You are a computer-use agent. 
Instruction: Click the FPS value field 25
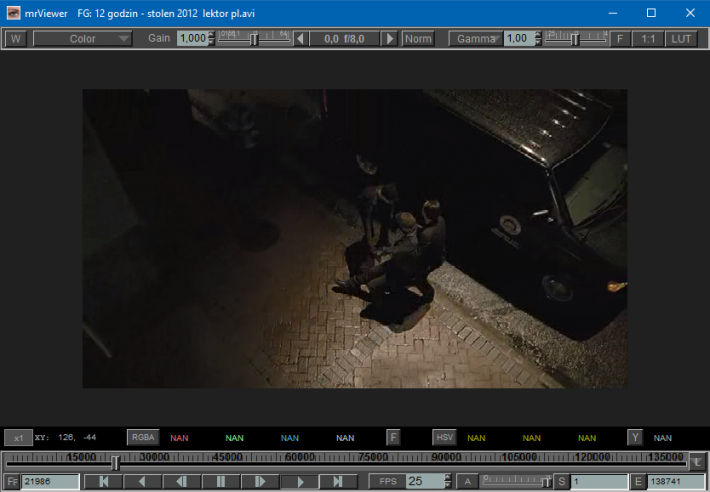coord(425,482)
